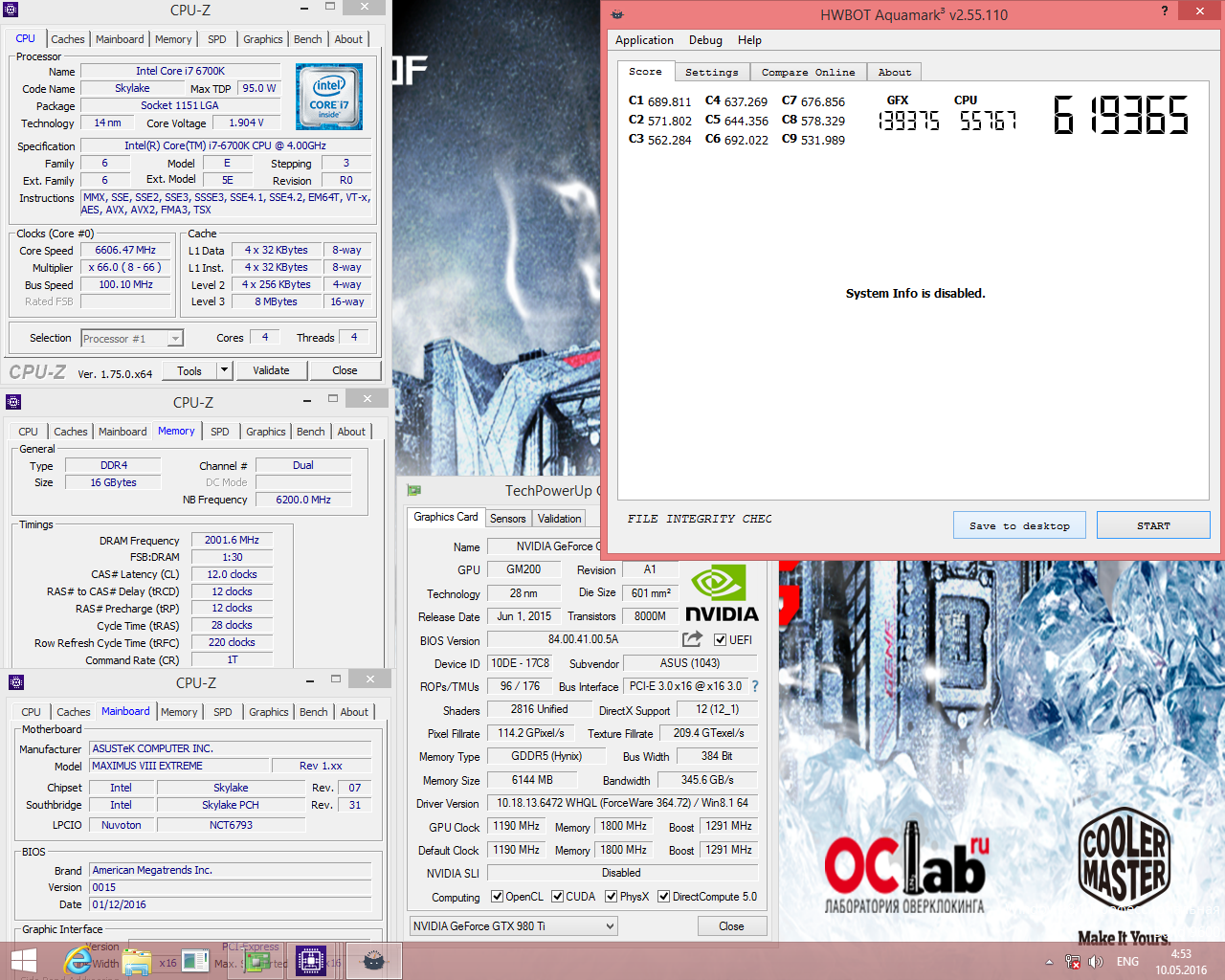Click the NVIDIA logo in GPU-Z
1225x980 pixels.
(x=722, y=594)
